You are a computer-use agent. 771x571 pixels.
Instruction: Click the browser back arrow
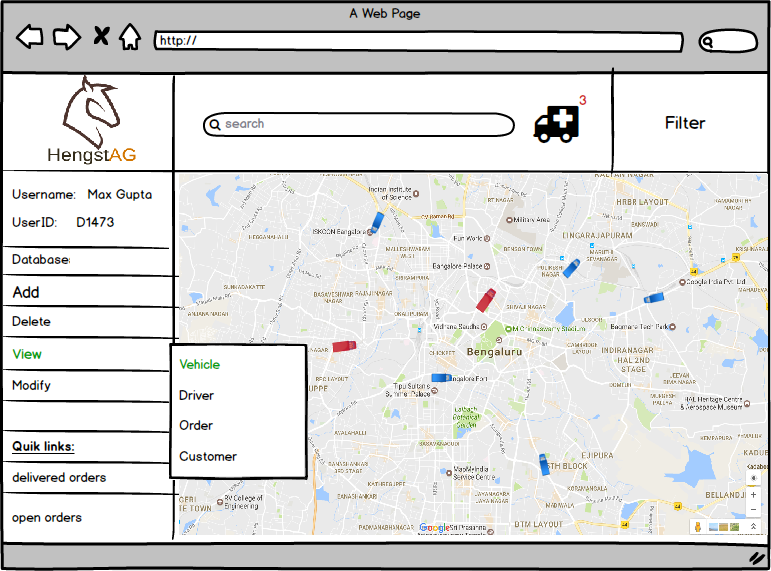click(30, 36)
